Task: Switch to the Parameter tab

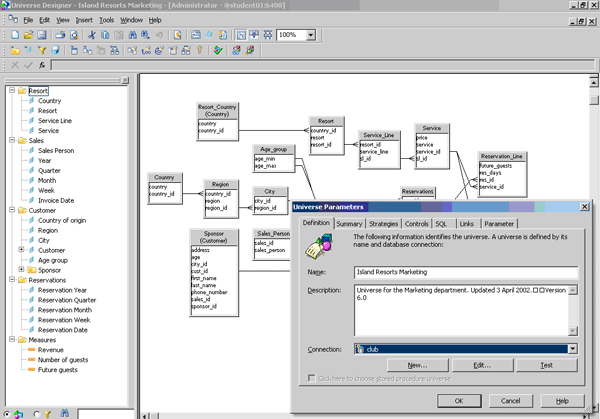Action: 499,224
